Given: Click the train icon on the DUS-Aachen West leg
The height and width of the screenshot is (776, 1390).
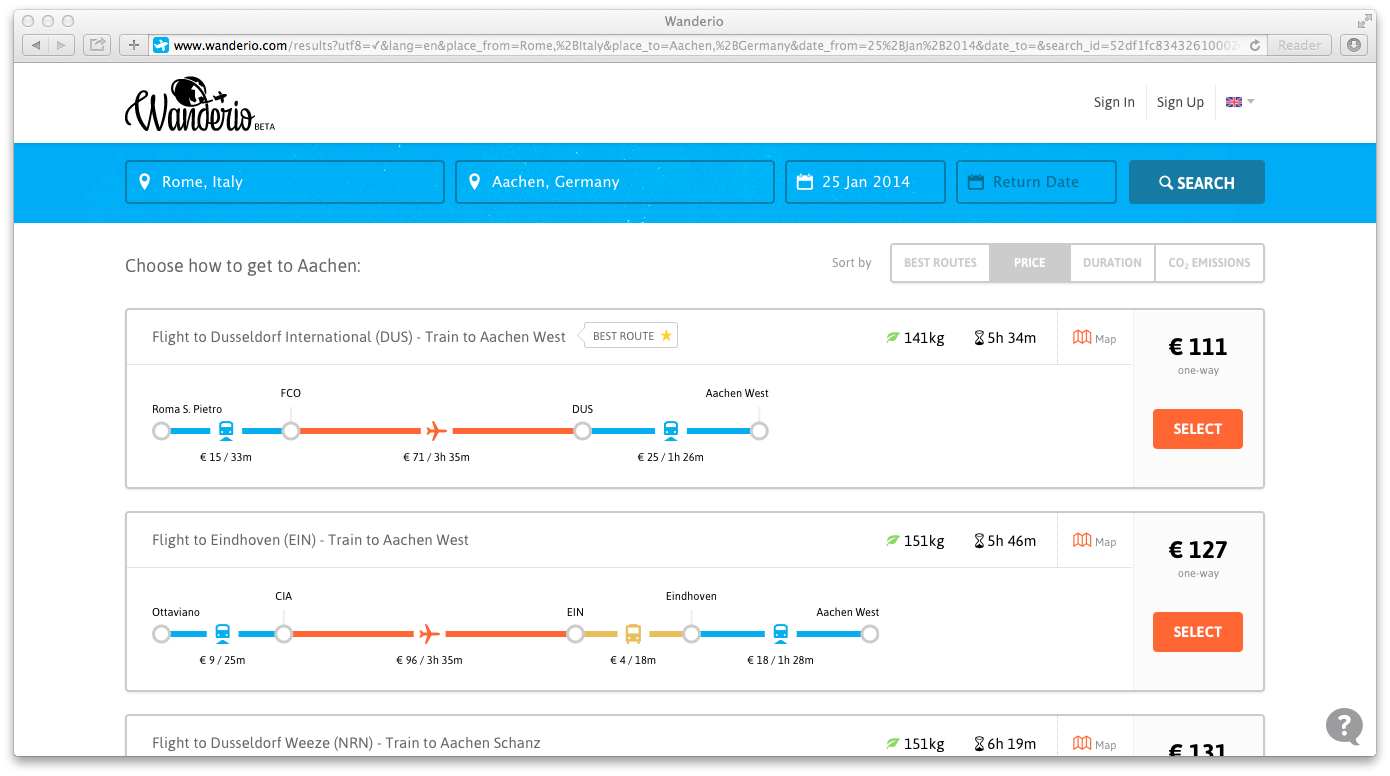Looking at the screenshot, I should 671,430.
